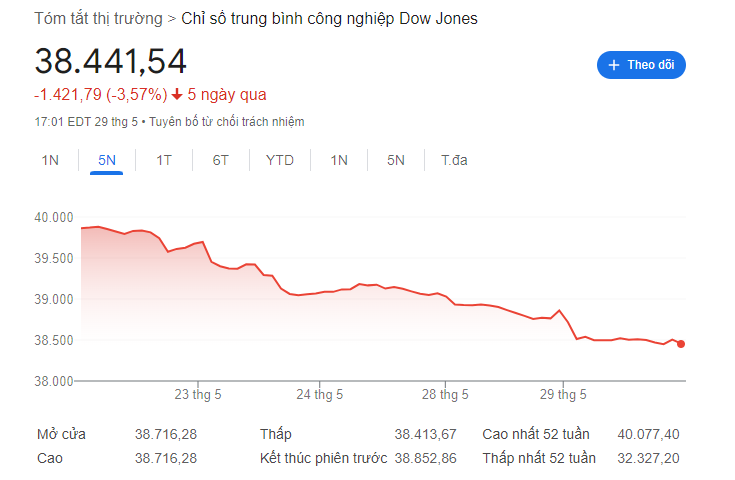Choose the 5N tab next to T.đa
The image size is (735, 480).
pos(396,160)
